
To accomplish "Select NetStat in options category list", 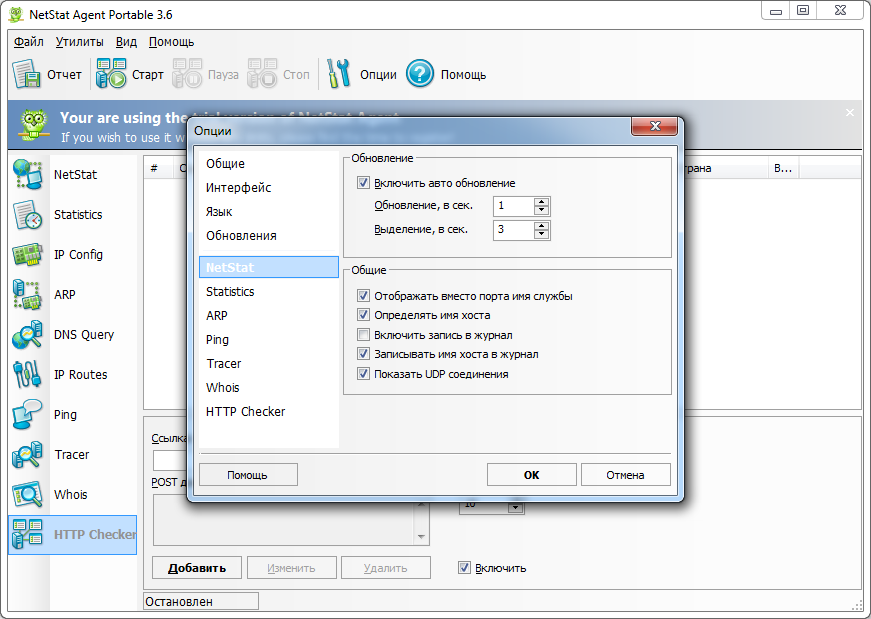I will [268, 267].
